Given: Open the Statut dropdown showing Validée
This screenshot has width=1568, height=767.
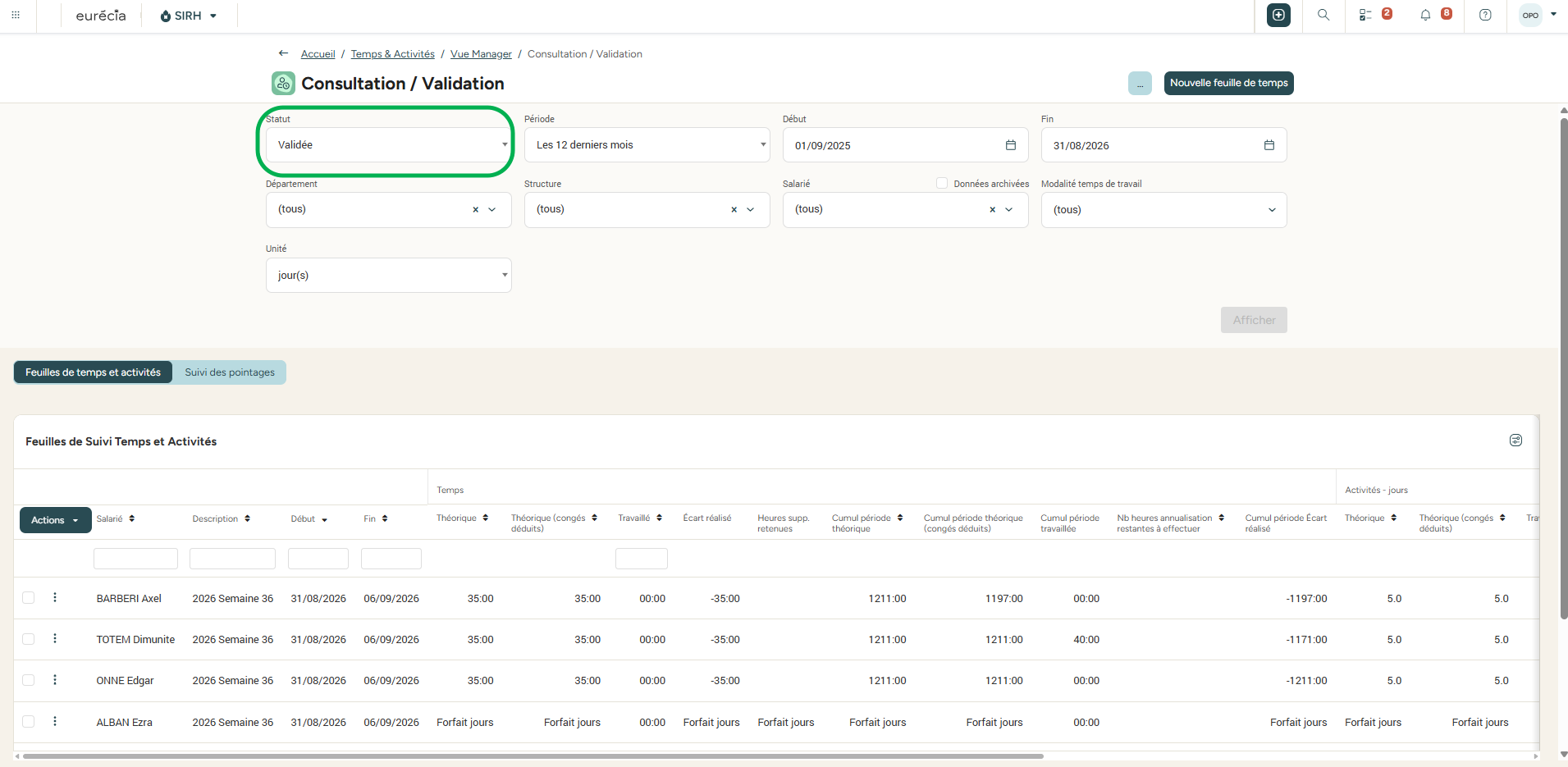Looking at the screenshot, I should 388,145.
